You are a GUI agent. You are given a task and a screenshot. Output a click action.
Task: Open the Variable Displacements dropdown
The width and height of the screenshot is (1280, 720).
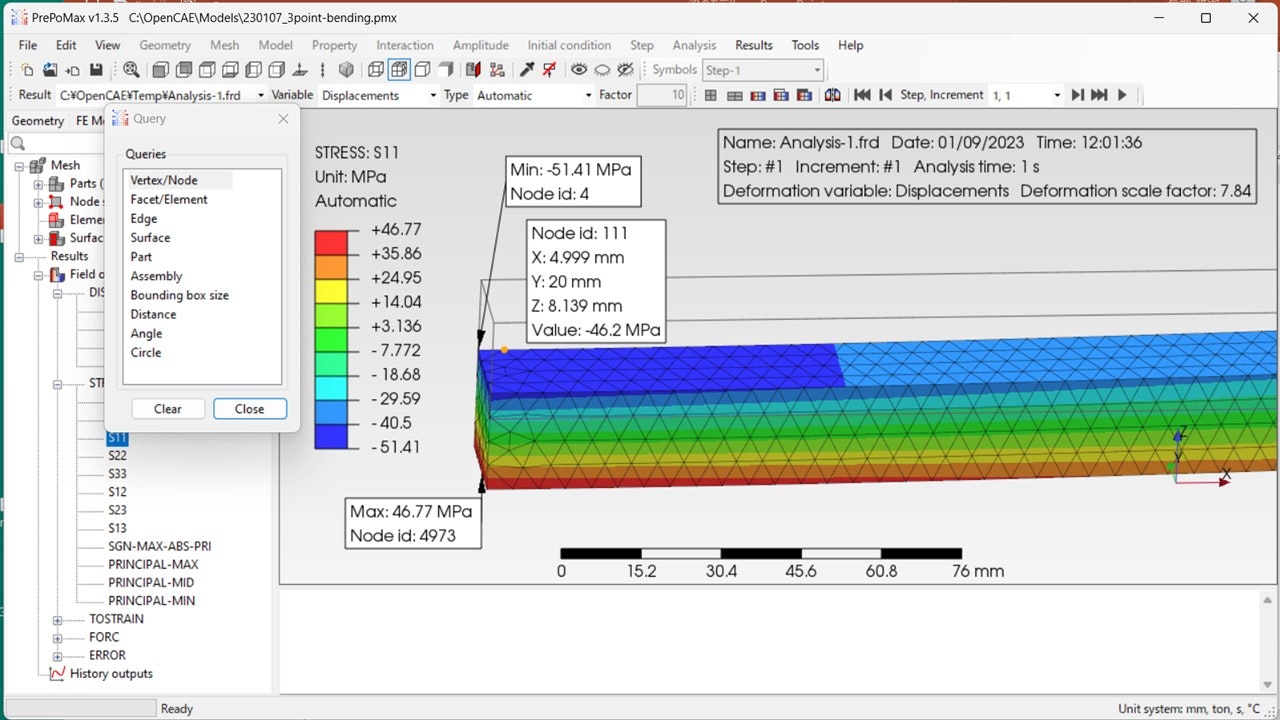(433, 96)
